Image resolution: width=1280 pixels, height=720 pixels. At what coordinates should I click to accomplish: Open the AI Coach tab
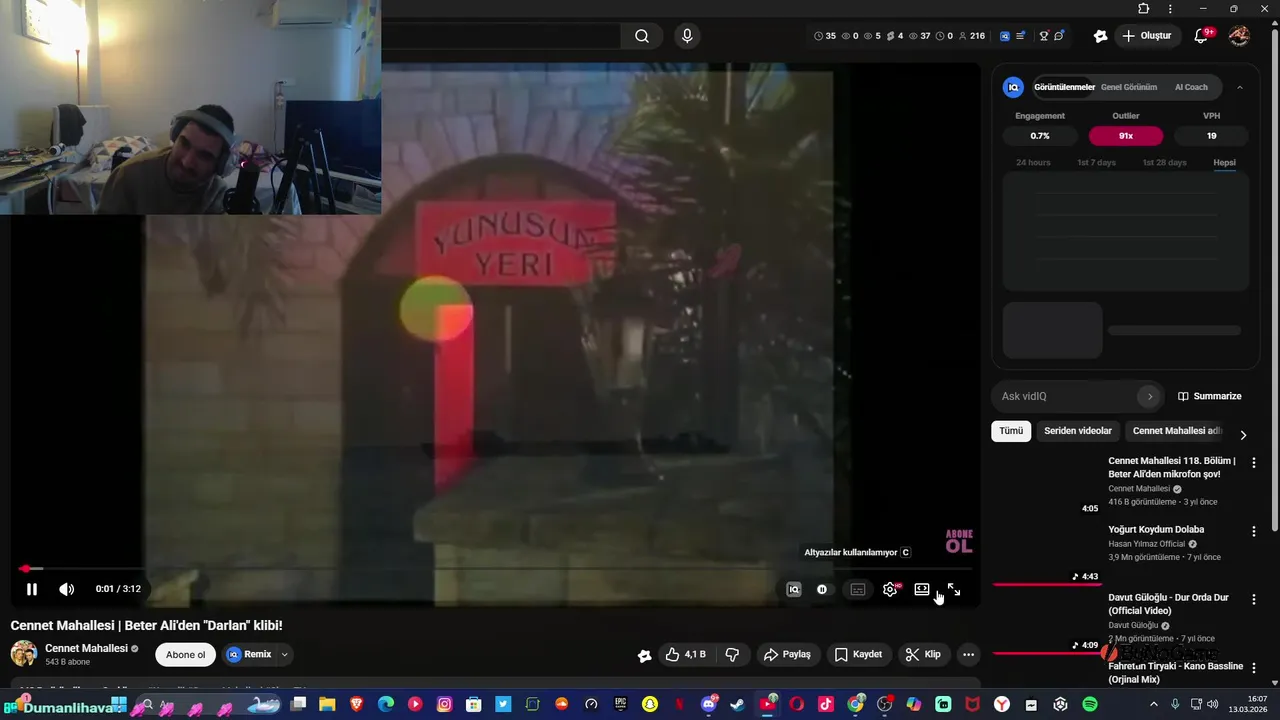tap(1191, 87)
